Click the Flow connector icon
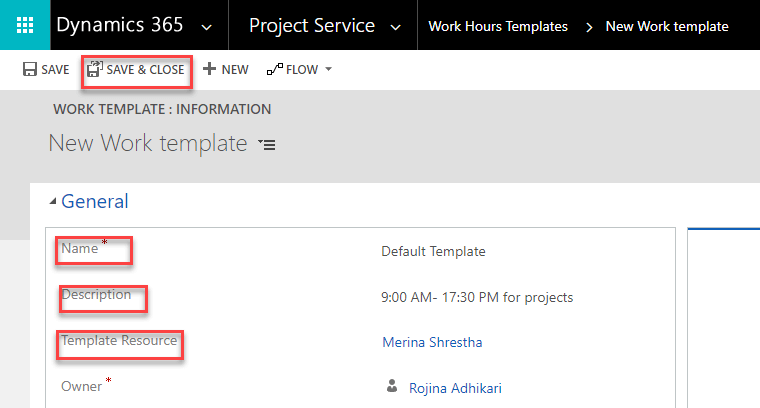This screenshot has height=408, width=760. [x=275, y=70]
